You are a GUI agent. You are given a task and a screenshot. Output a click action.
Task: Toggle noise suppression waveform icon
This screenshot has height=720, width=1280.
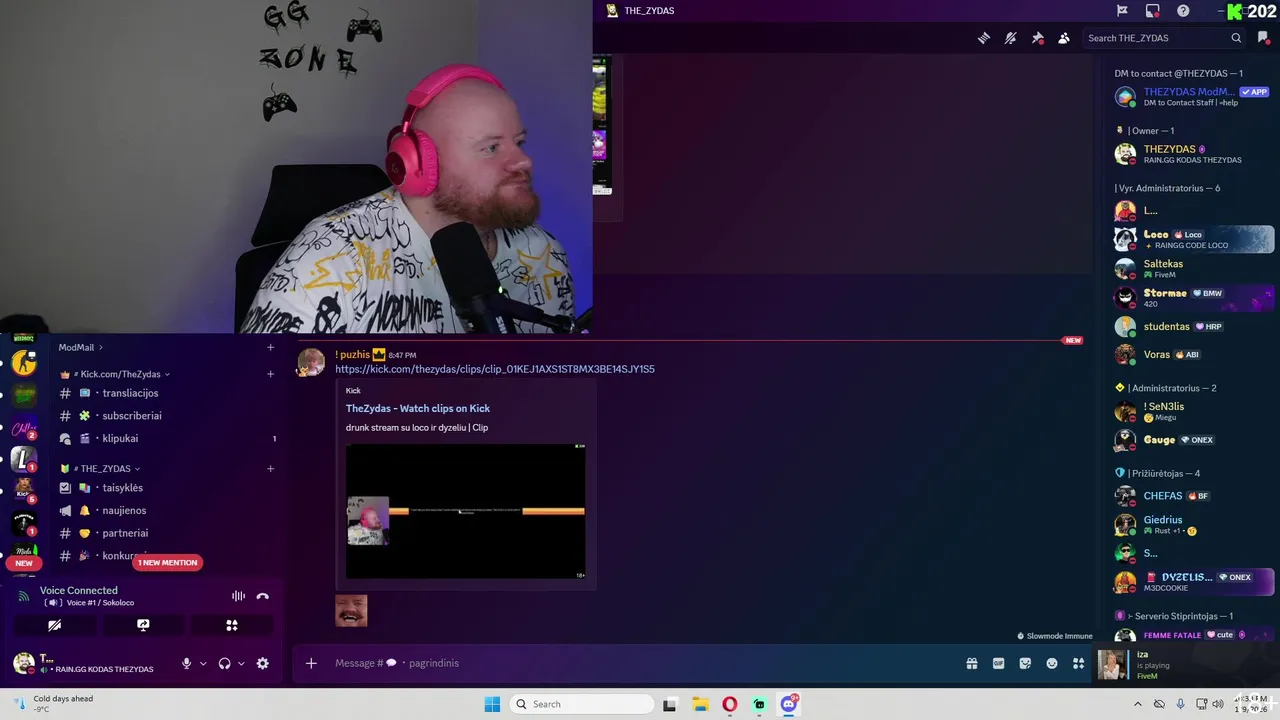point(238,596)
